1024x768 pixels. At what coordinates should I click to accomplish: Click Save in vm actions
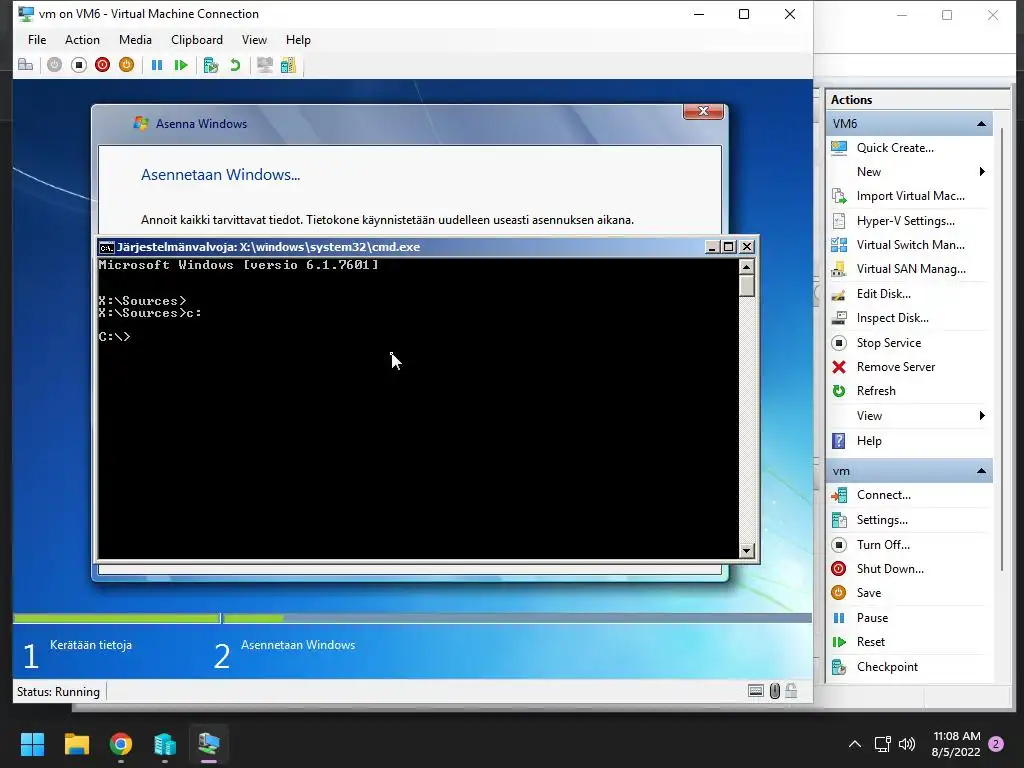(x=869, y=593)
